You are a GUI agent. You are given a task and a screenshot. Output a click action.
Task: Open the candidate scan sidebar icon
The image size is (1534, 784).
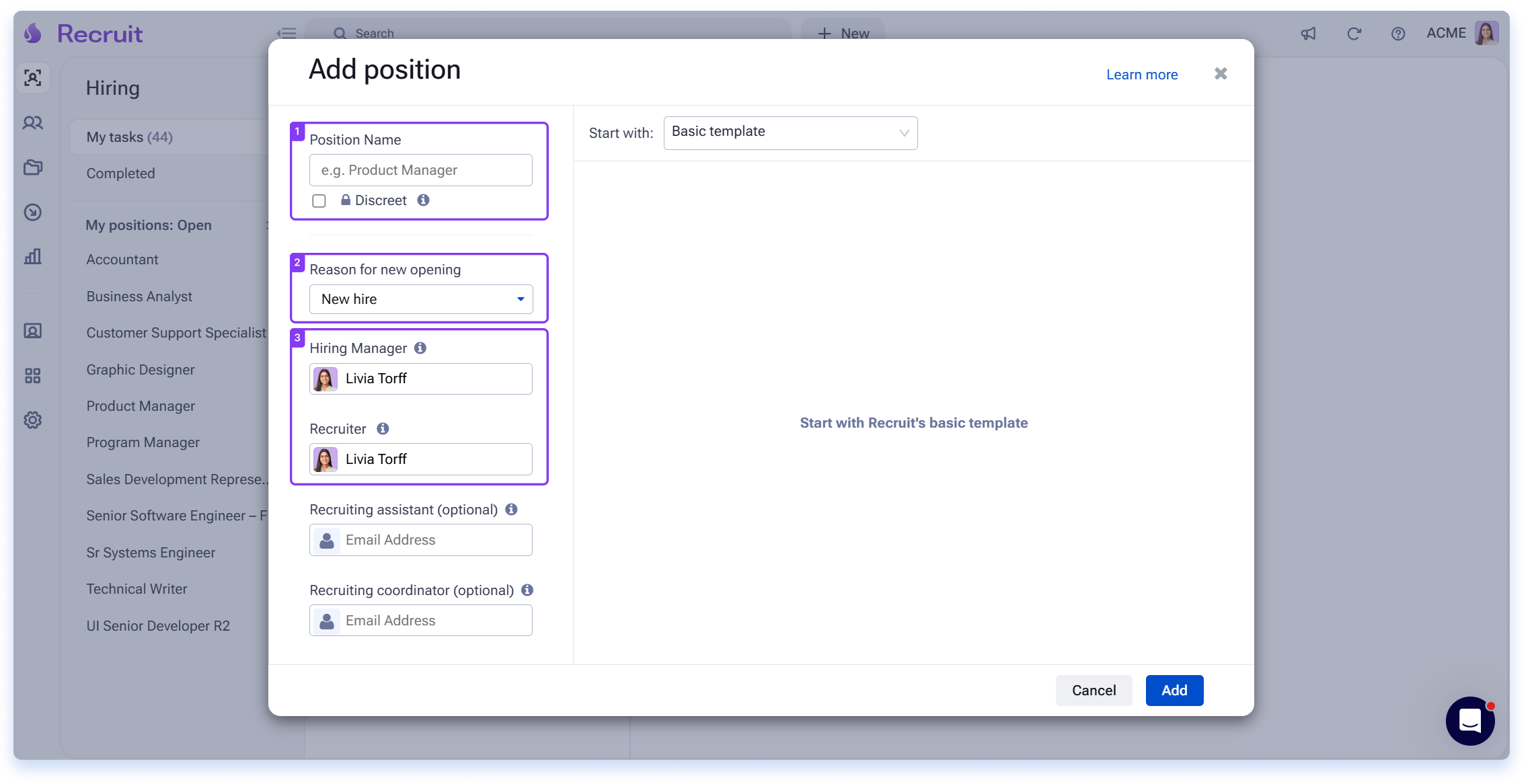(x=32, y=78)
